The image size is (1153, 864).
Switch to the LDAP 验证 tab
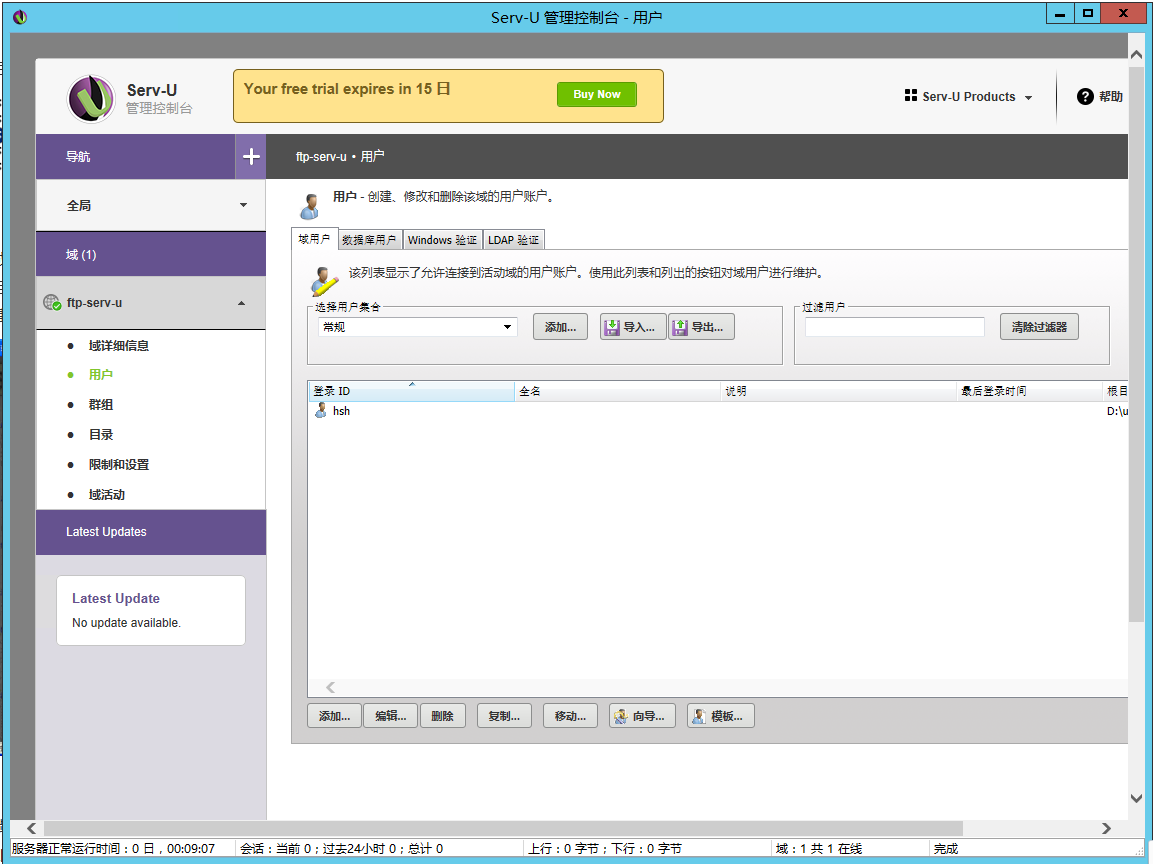point(513,240)
